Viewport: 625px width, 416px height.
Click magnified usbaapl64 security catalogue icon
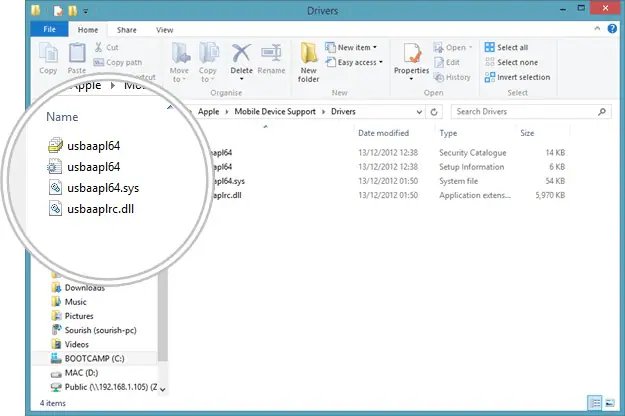point(55,145)
